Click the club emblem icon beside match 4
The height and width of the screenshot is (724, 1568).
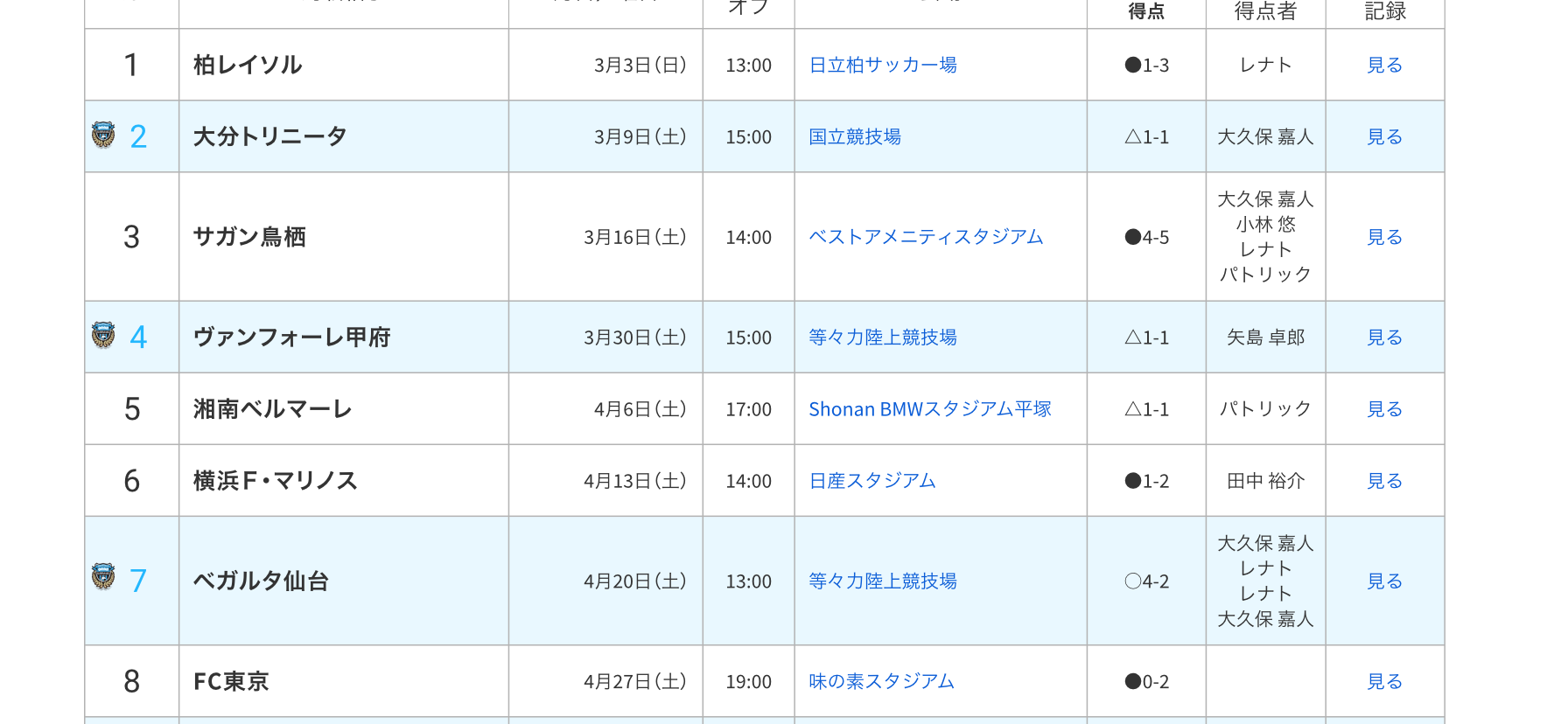coord(103,336)
